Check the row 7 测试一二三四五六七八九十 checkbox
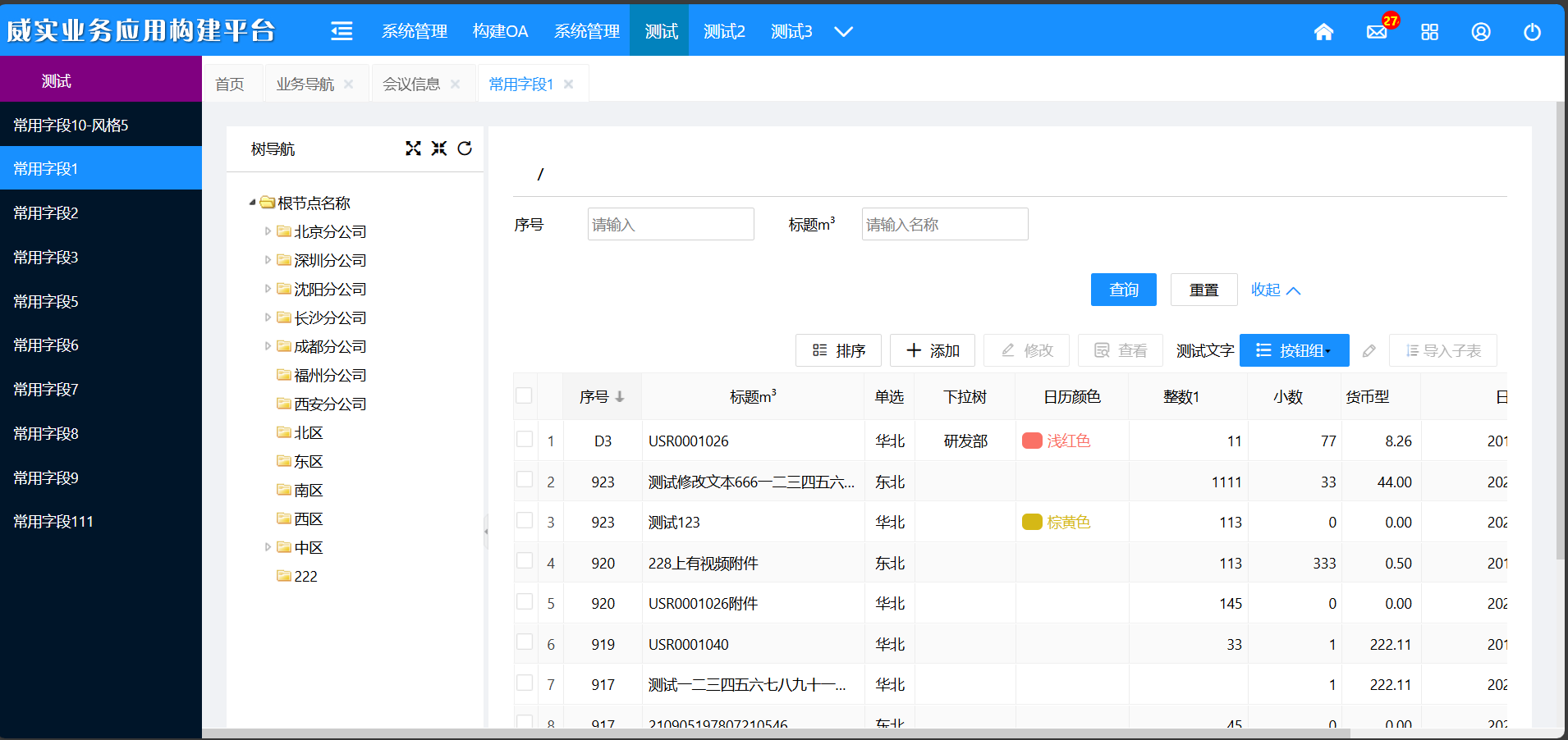1568x740 pixels. [x=525, y=683]
